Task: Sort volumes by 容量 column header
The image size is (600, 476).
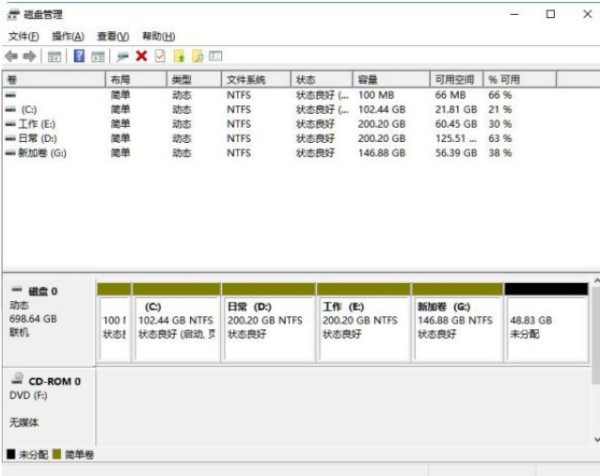Action: coord(368,79)
